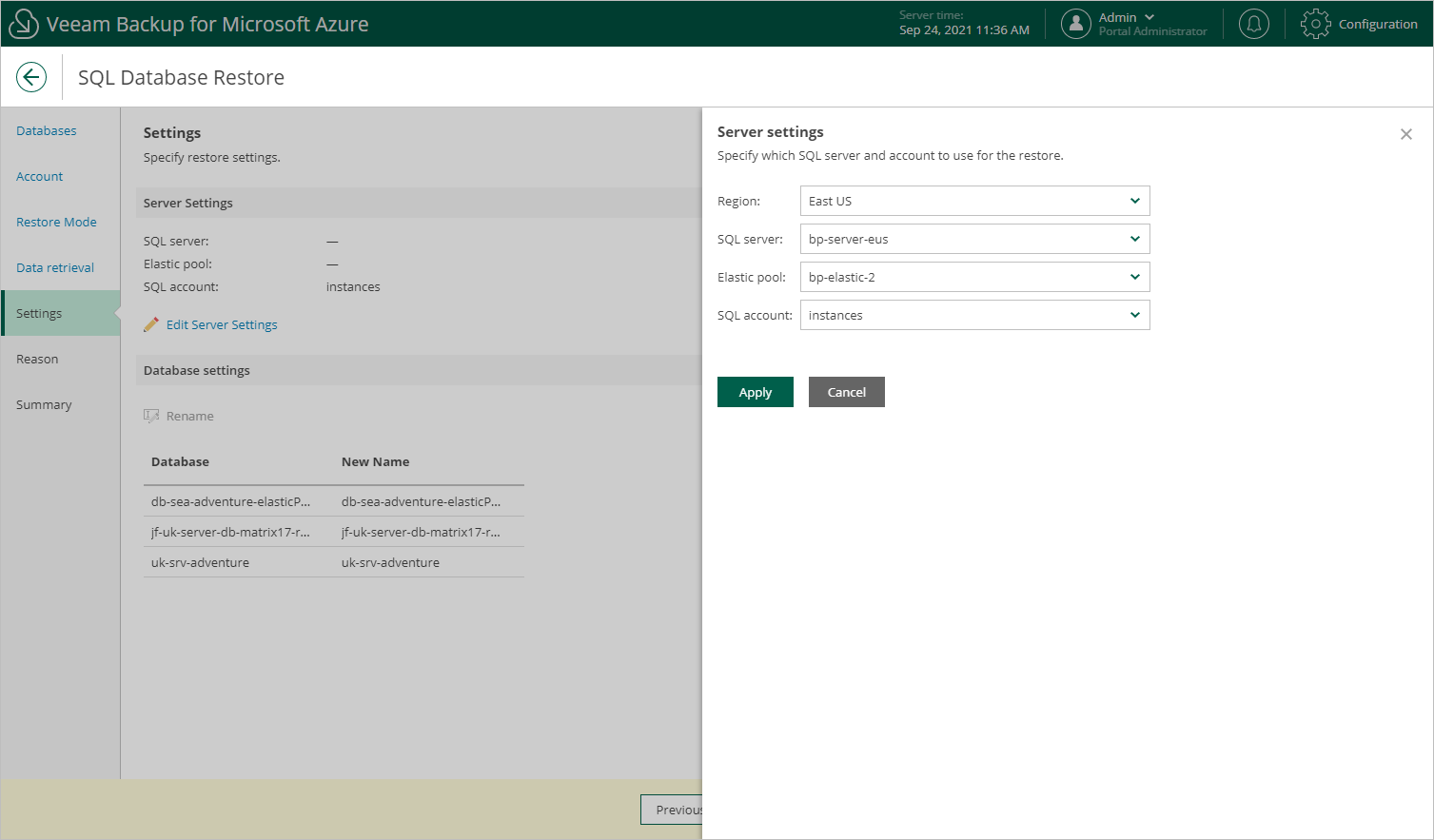Click the New Name column header
This screenshot has height=840, width=1434.
tap(376, 461)
